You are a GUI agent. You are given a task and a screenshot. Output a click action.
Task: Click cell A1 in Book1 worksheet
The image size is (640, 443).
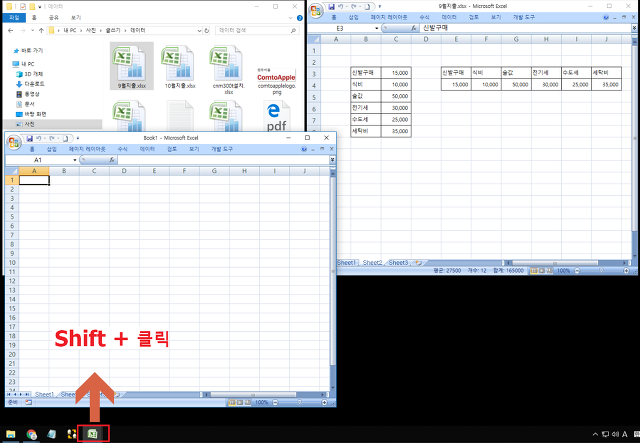click(x=34, y=180)
